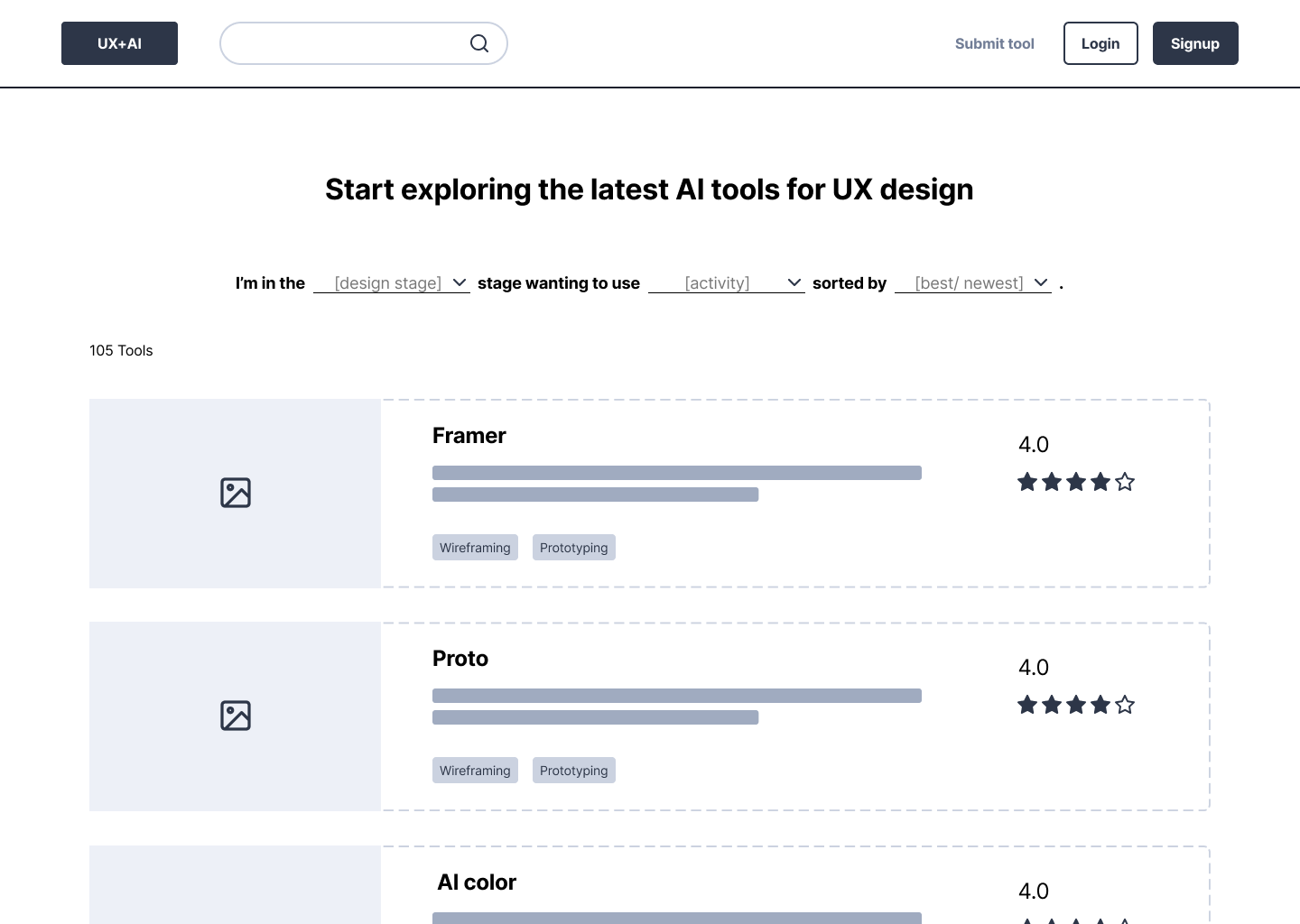The image size is (1300, 924).
Task: Click the empty fifth star for Proto
Action: 1124,705
